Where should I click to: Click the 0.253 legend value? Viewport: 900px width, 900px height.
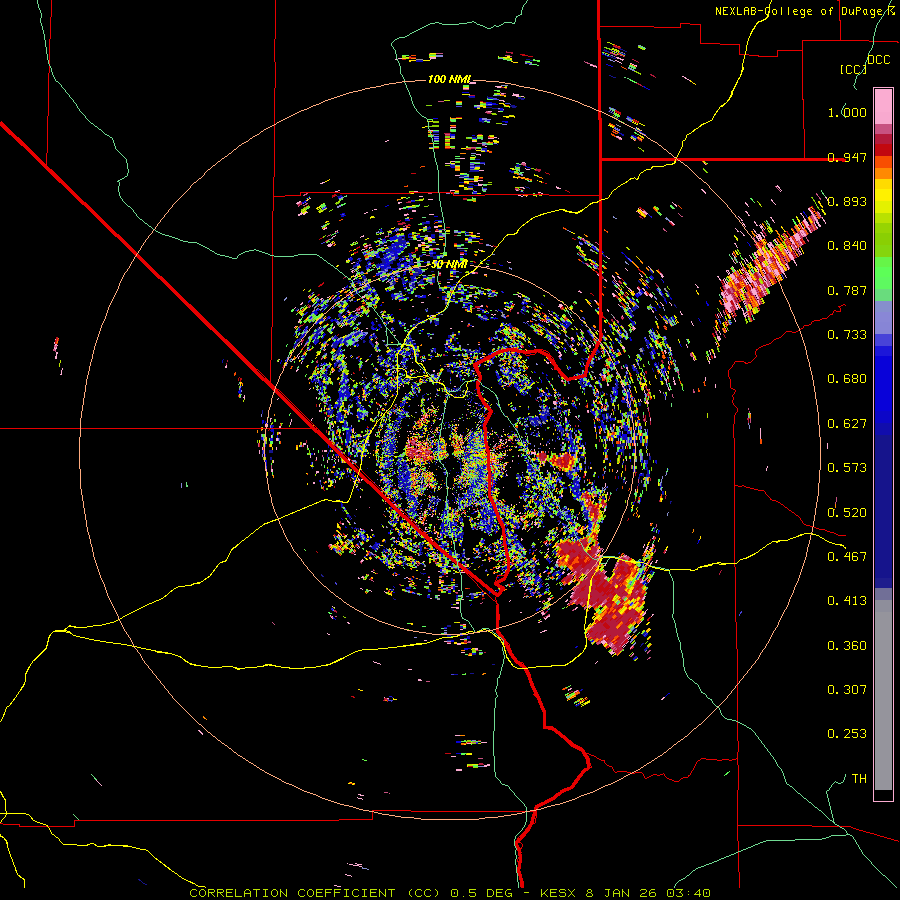(847, 734)
